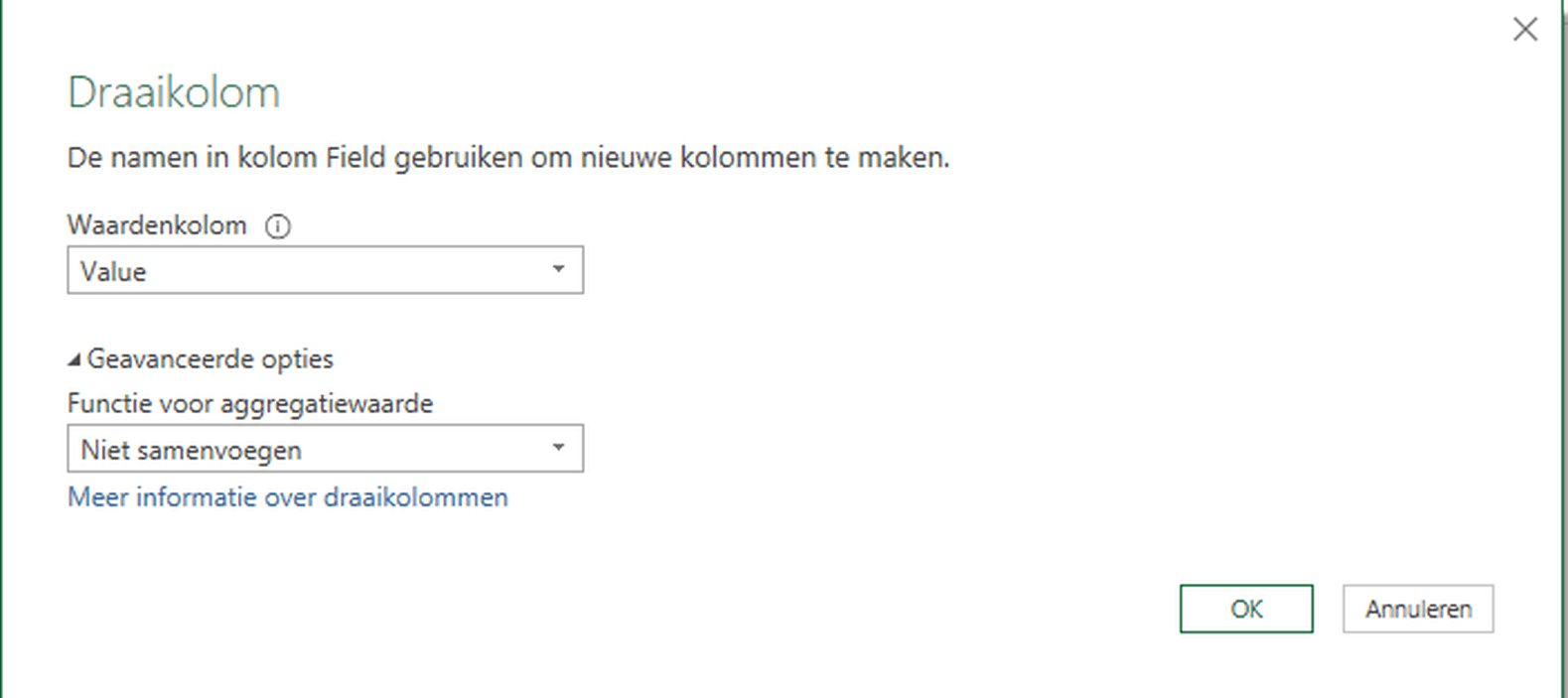Click the info icon beside Waardenkolom
This screenshot has width=1568, height=698.
(x=278, y=226)
